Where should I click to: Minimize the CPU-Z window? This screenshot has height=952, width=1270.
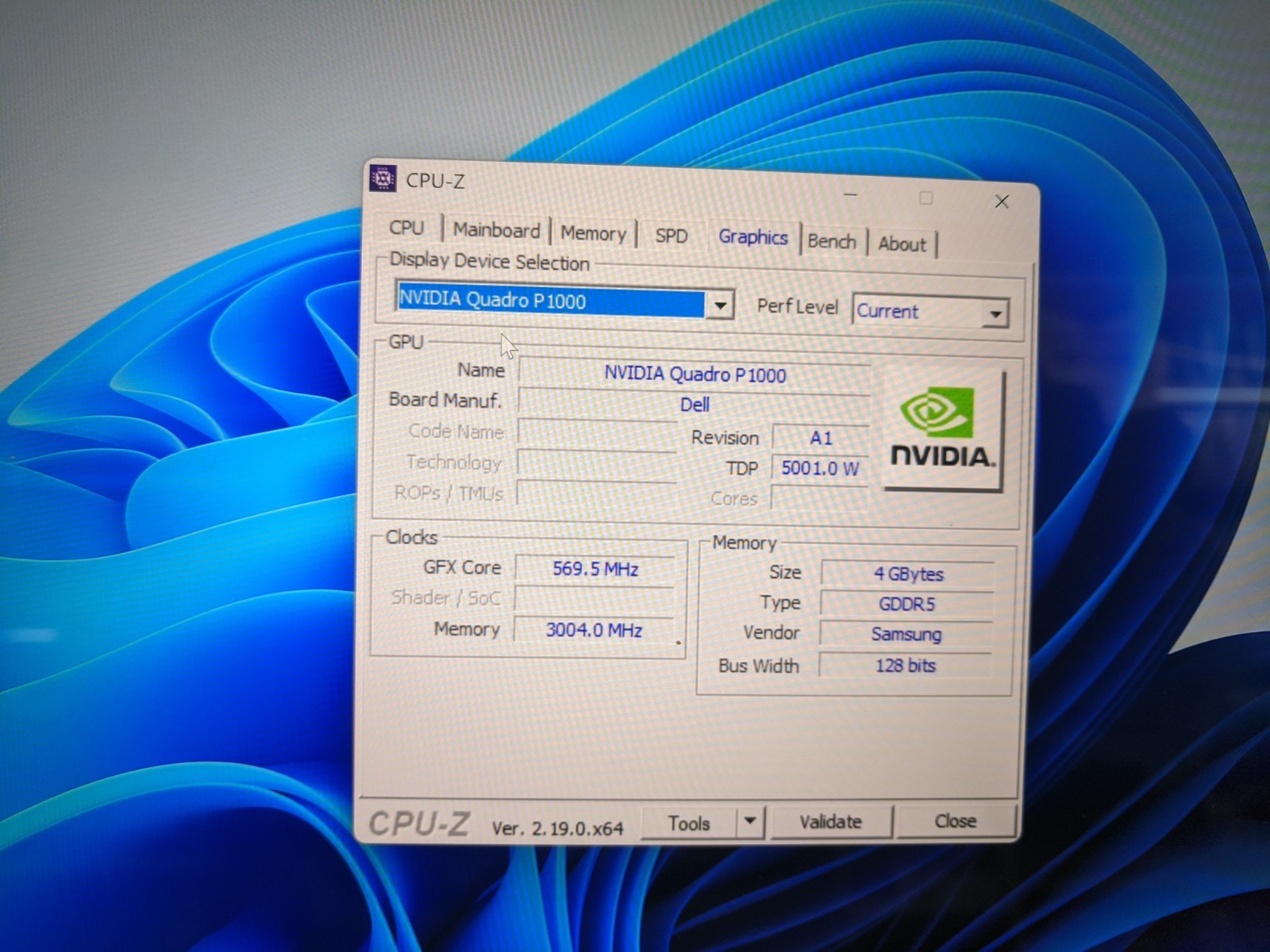point(850,194)
